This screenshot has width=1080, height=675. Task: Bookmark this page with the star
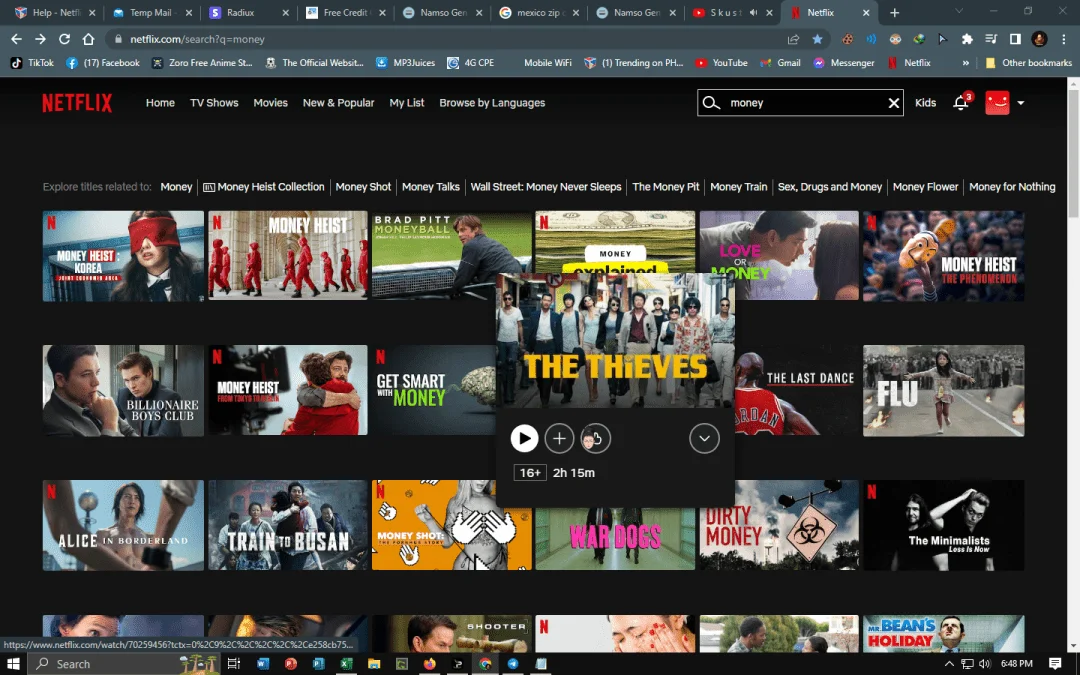point(817,39)
